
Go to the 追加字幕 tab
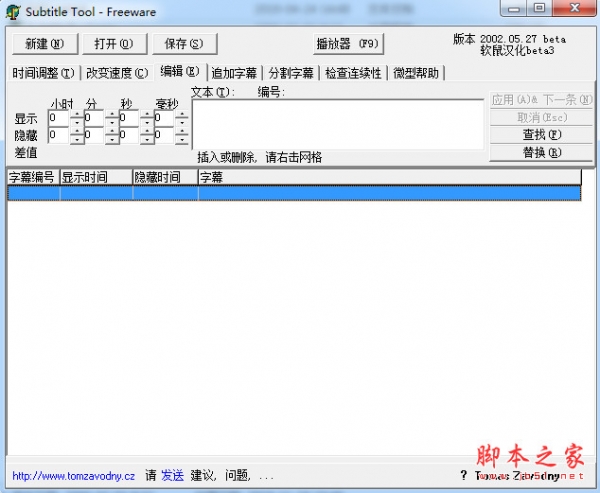click(x=234, y=73)
